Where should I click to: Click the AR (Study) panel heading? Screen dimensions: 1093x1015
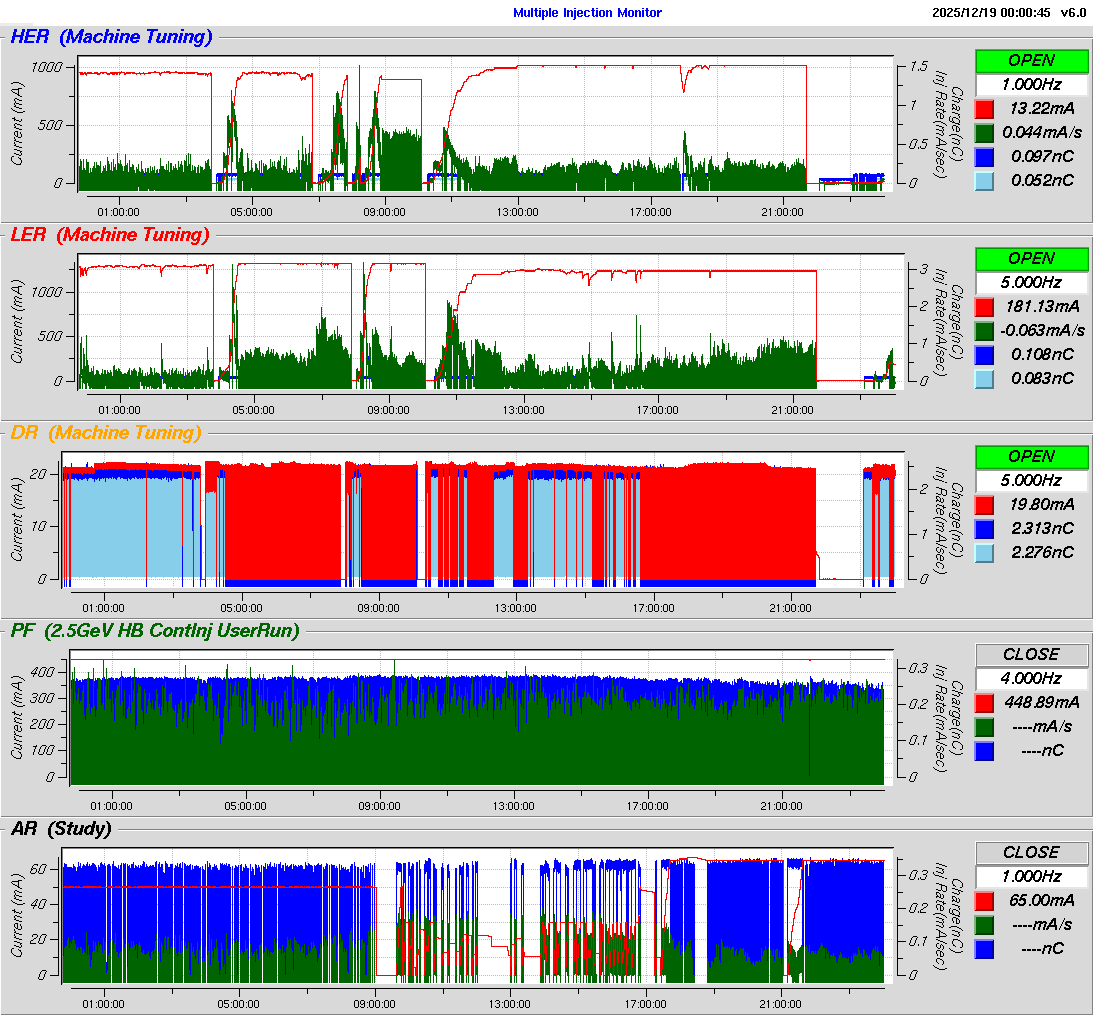click(61, 829)
